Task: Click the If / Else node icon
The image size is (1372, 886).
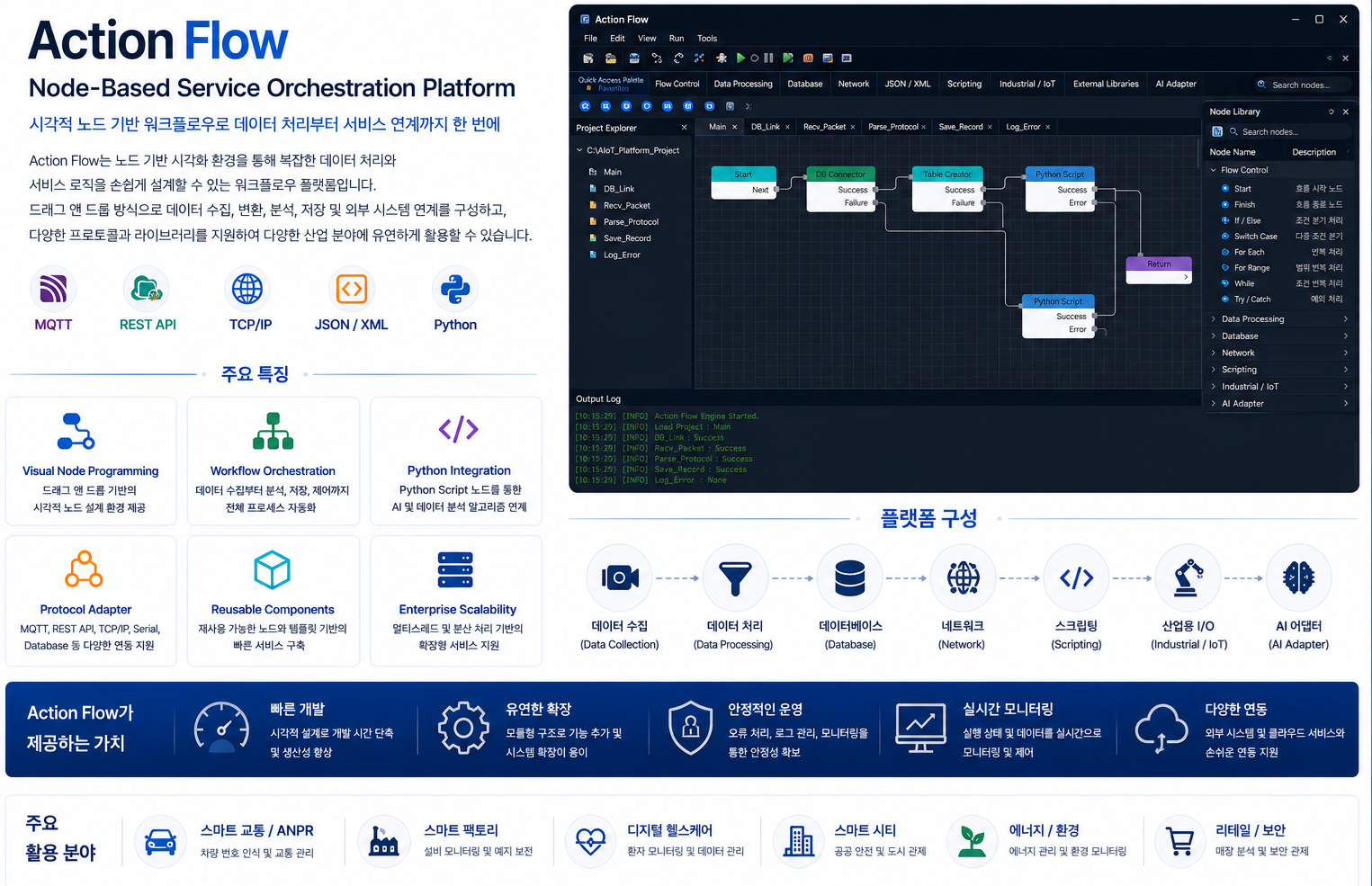Action: click(x=1225, y=220)
